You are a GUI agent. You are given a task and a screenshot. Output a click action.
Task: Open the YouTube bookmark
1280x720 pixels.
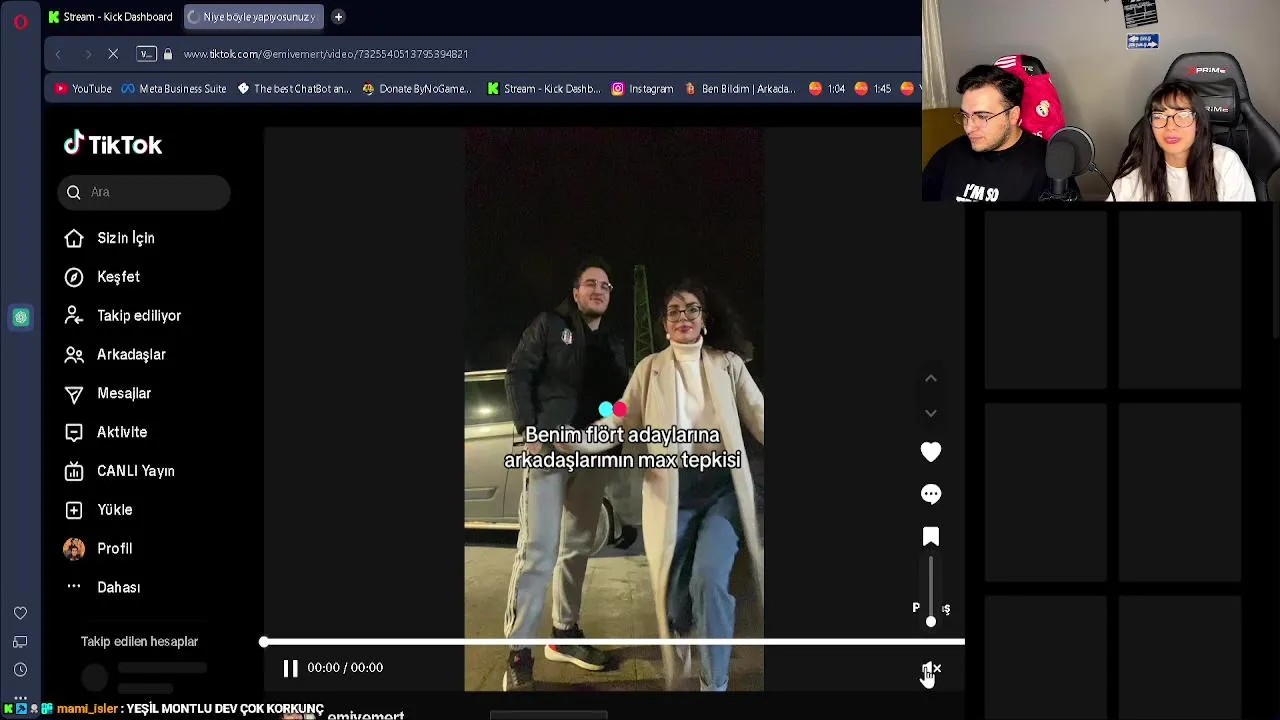pyautogui.click(x=83, y=89)
